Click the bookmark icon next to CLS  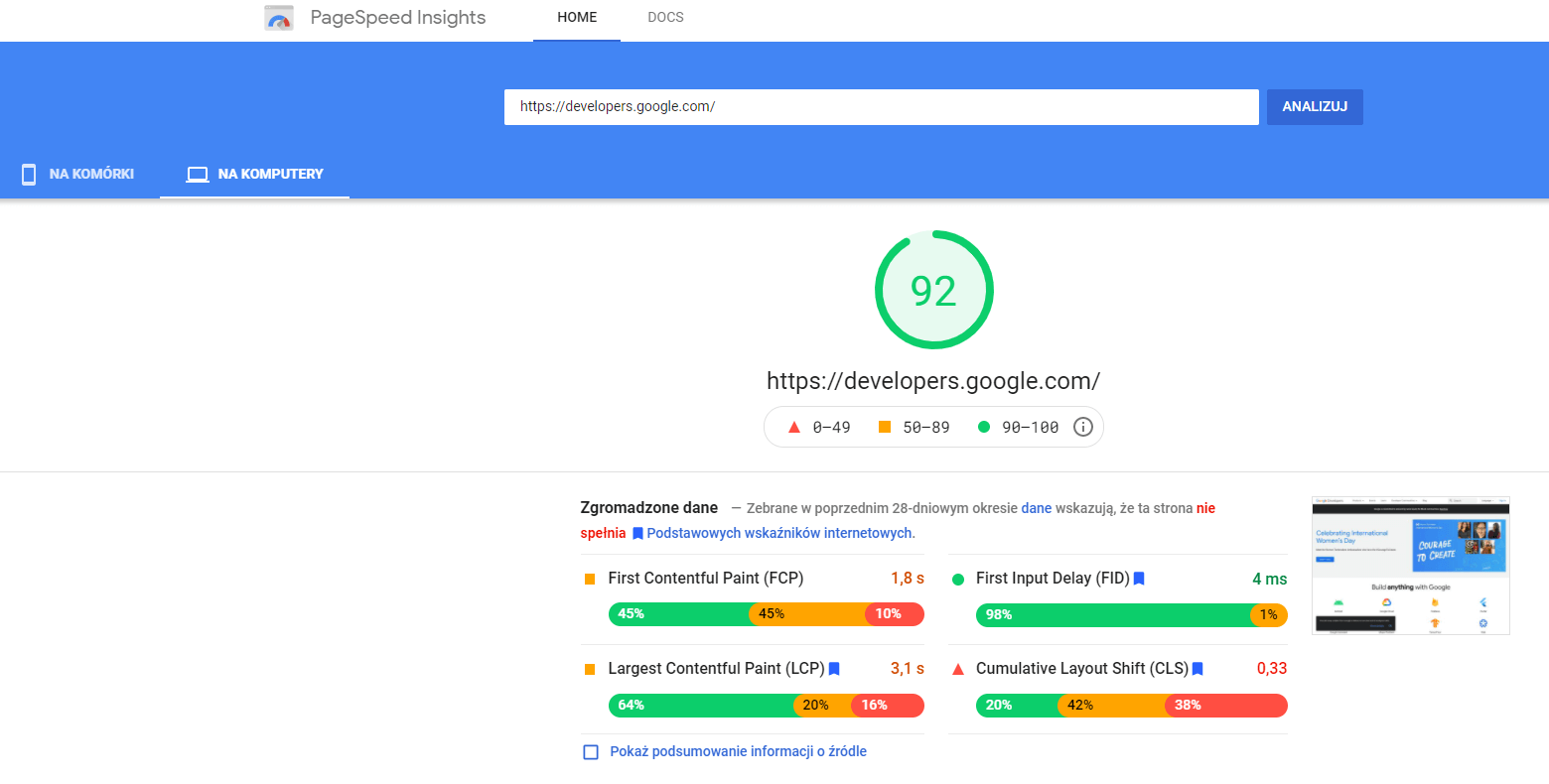click(1197, 669)
